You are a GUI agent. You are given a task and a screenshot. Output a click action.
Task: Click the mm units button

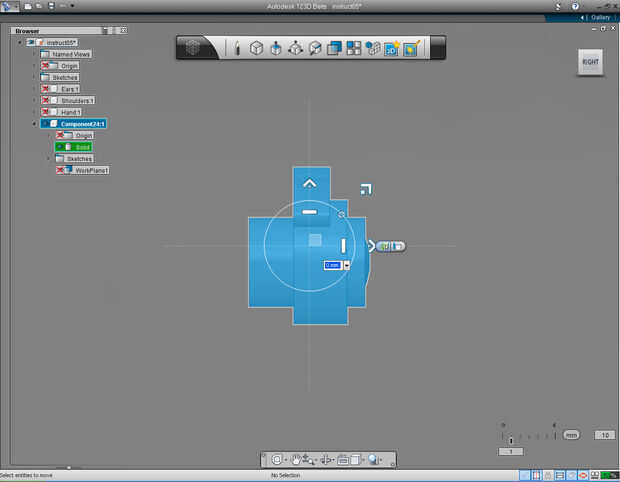tap(571, 435)
